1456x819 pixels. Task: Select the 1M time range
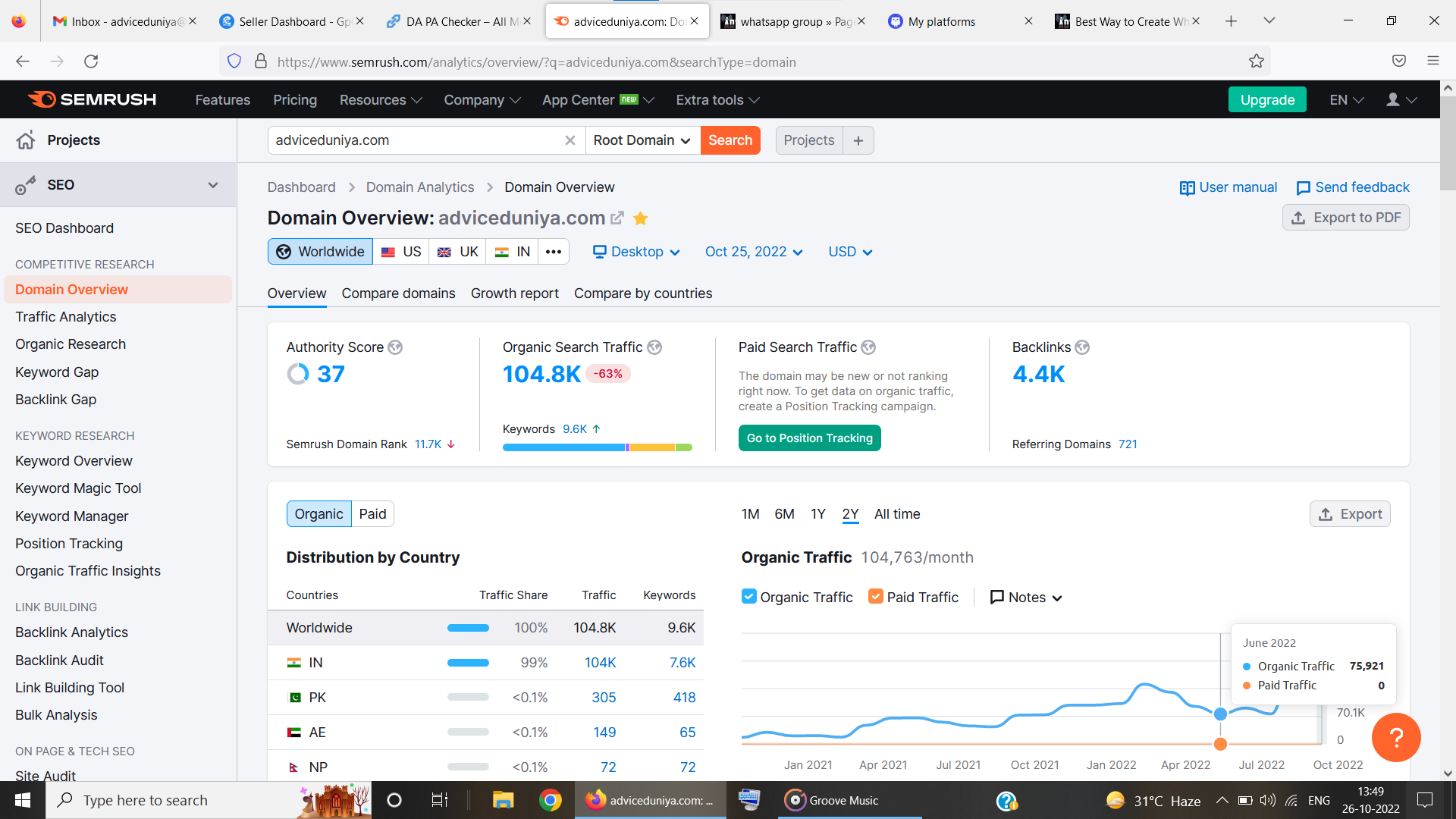pos(750,514)
